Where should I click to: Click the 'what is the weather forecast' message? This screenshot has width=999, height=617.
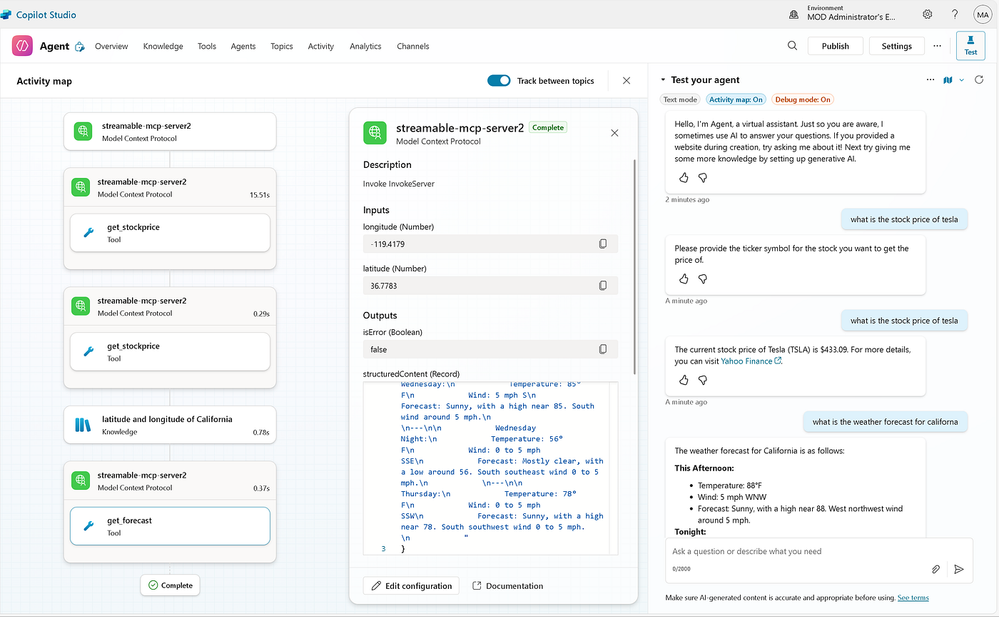pyautogui.click(x=885, y=421)
